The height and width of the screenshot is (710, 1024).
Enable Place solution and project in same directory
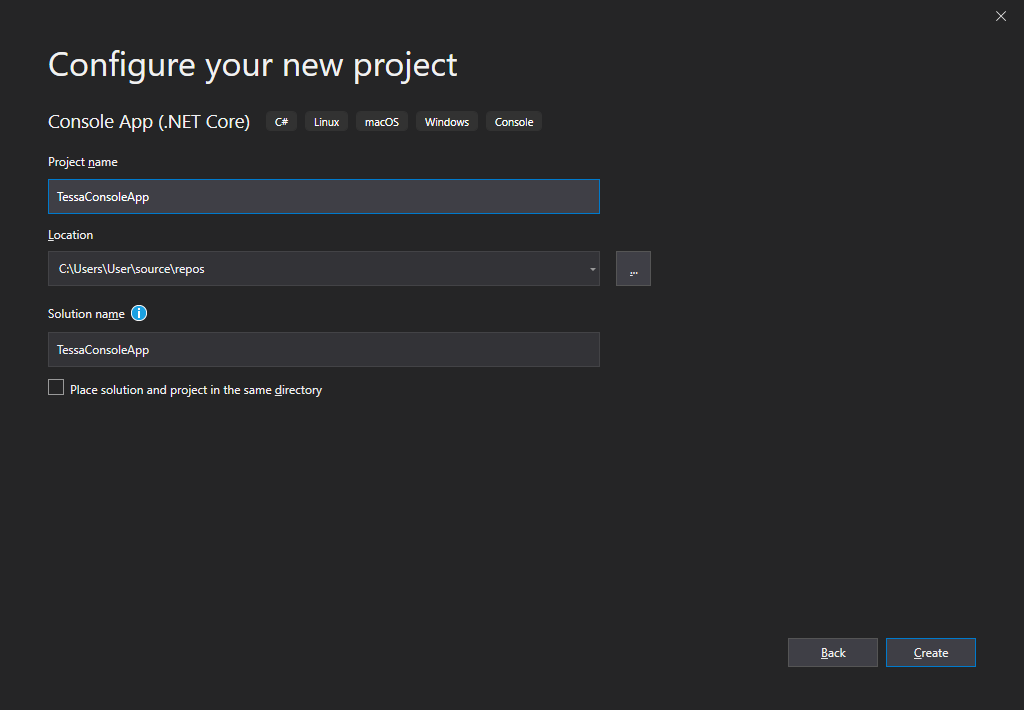click(56, 388)
